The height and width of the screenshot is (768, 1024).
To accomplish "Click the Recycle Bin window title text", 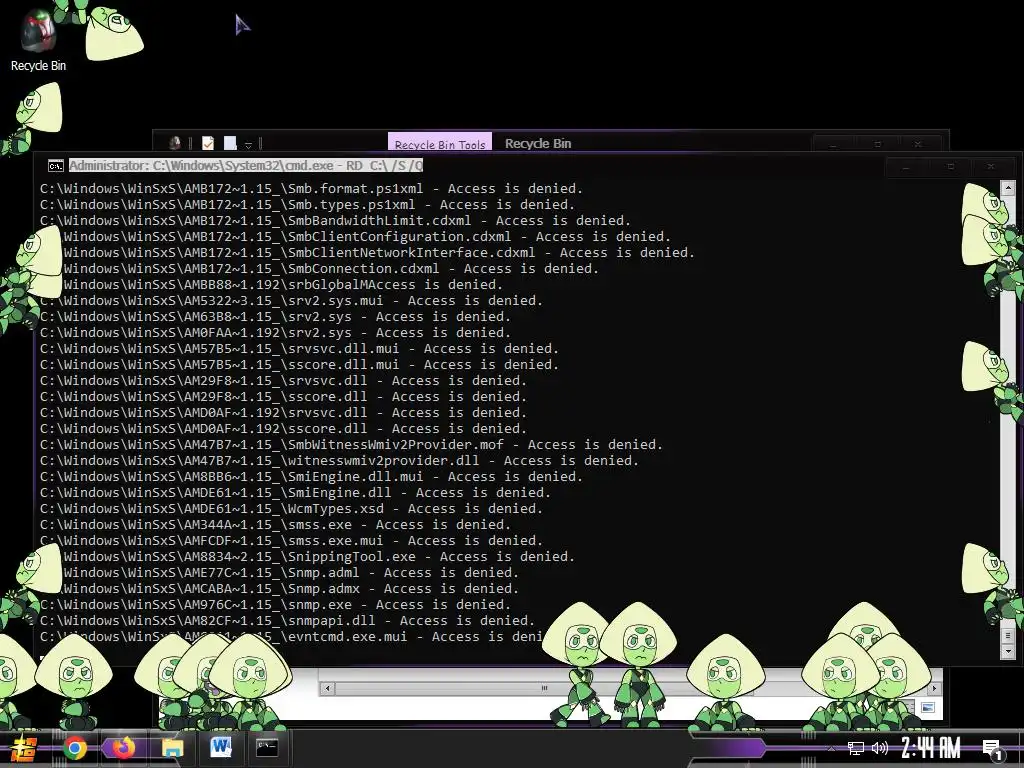I will (x=537, y=144).
